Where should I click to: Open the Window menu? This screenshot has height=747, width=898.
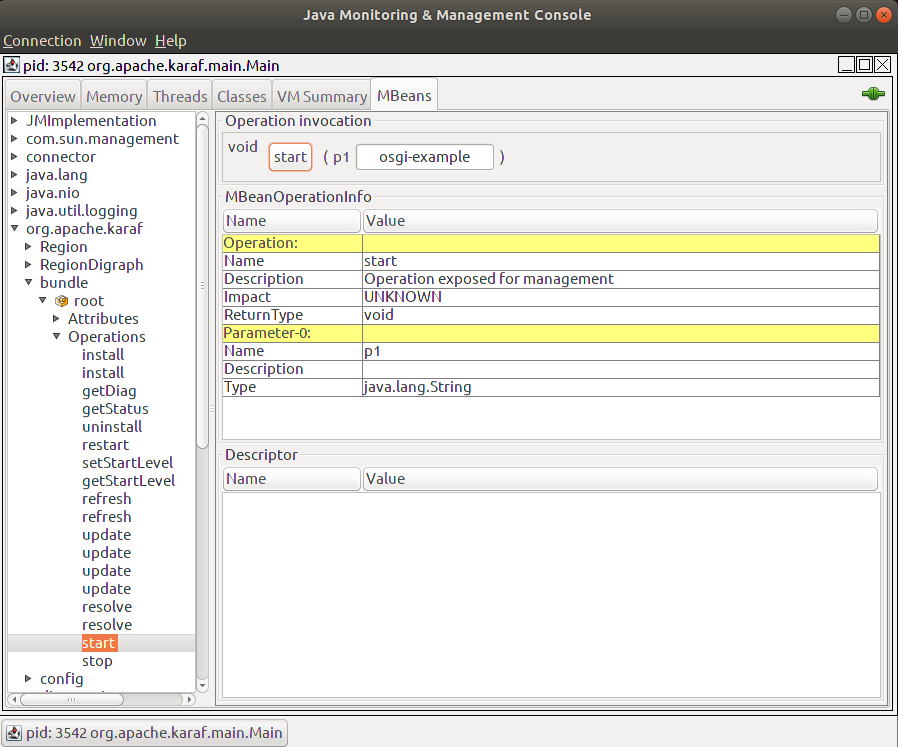118,41
